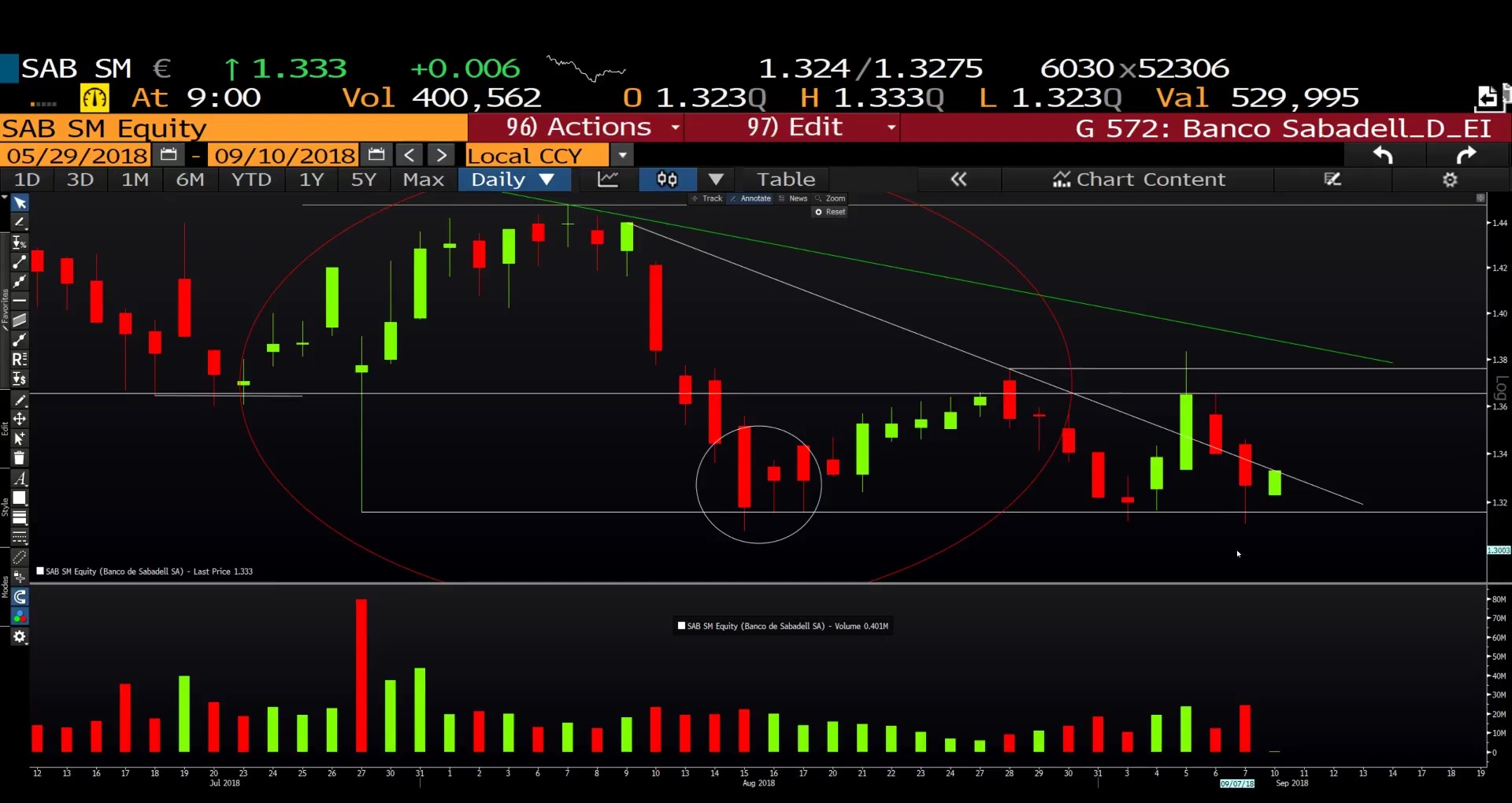Screen dimensions: 1512x803
Task: Activate the pencil edit tool
Action: [x=20, y=400]
